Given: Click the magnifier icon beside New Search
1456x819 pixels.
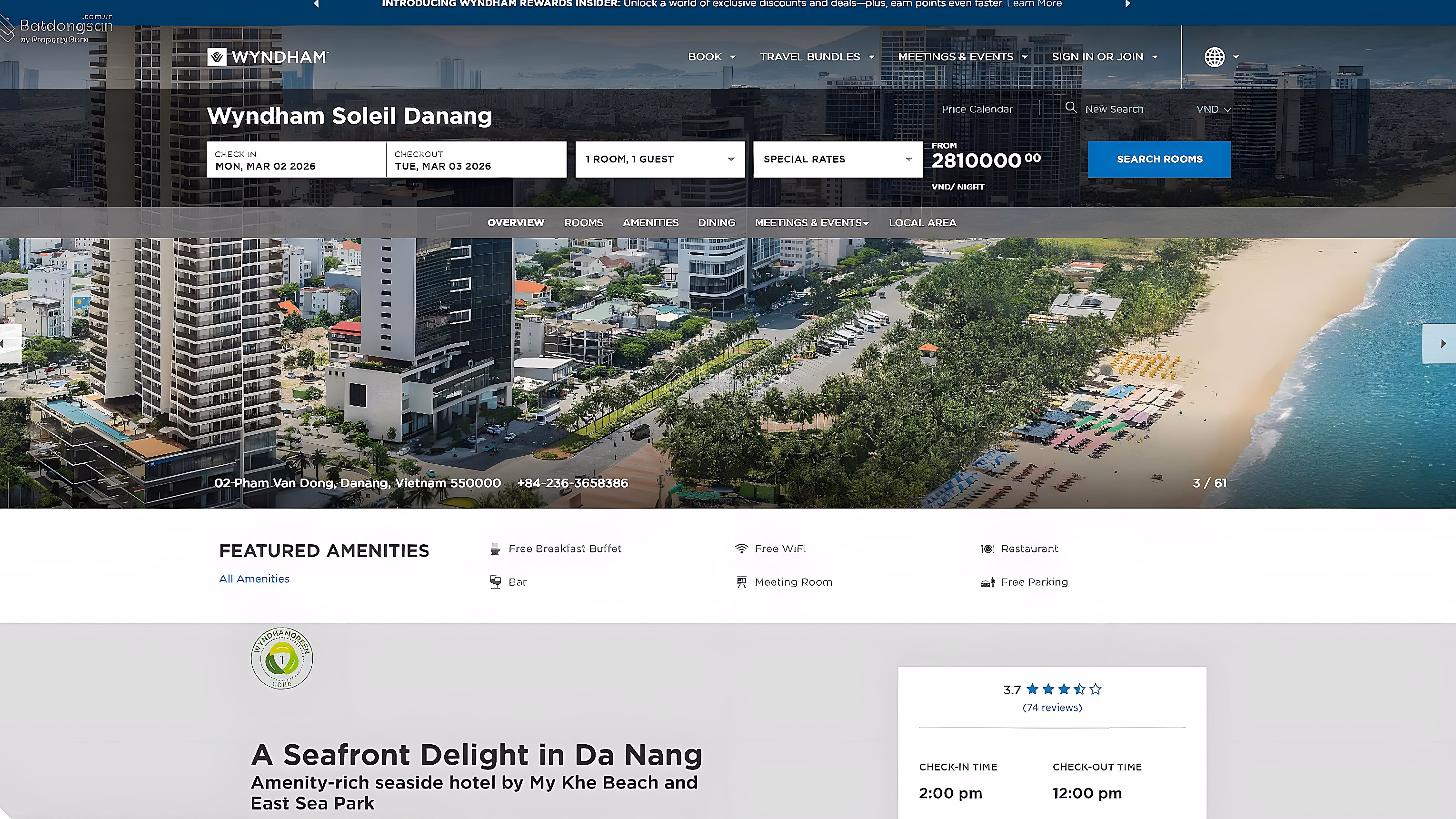Looking at the screenshot, I should 1070,108.
